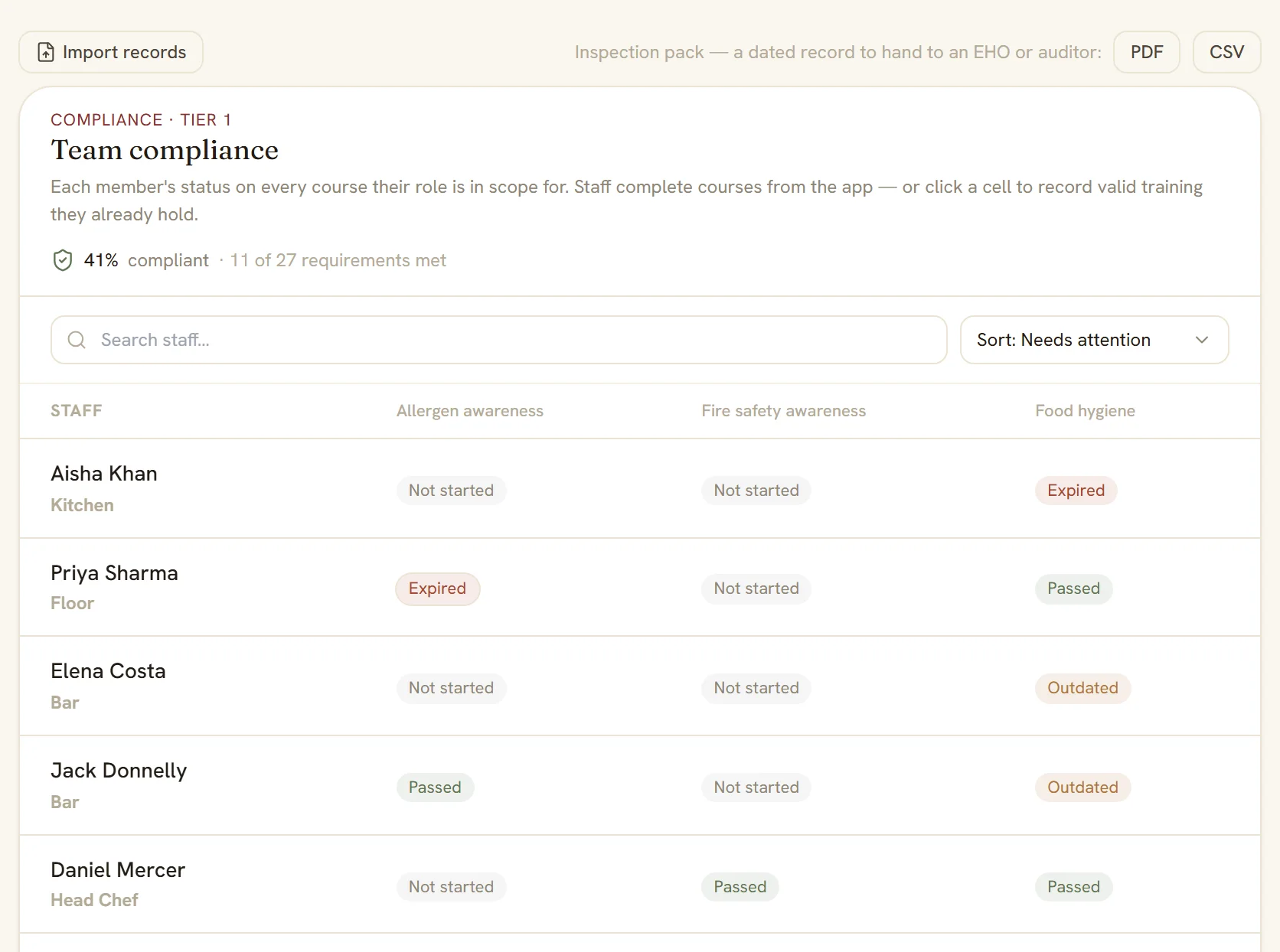Click the STAFF column header
This screenshot has height=952, width=1280.
76,411
